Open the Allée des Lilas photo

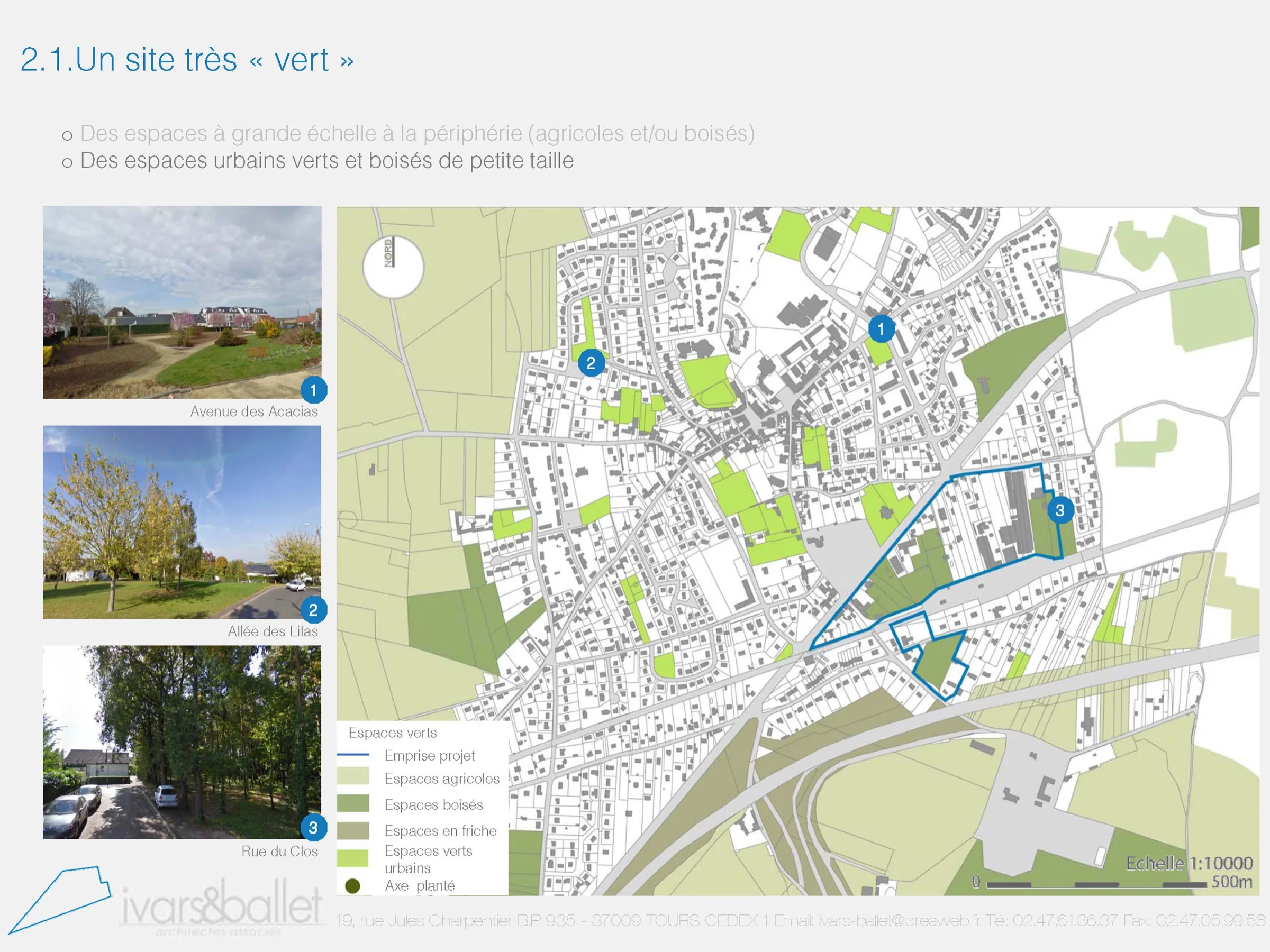pos(182,521)
